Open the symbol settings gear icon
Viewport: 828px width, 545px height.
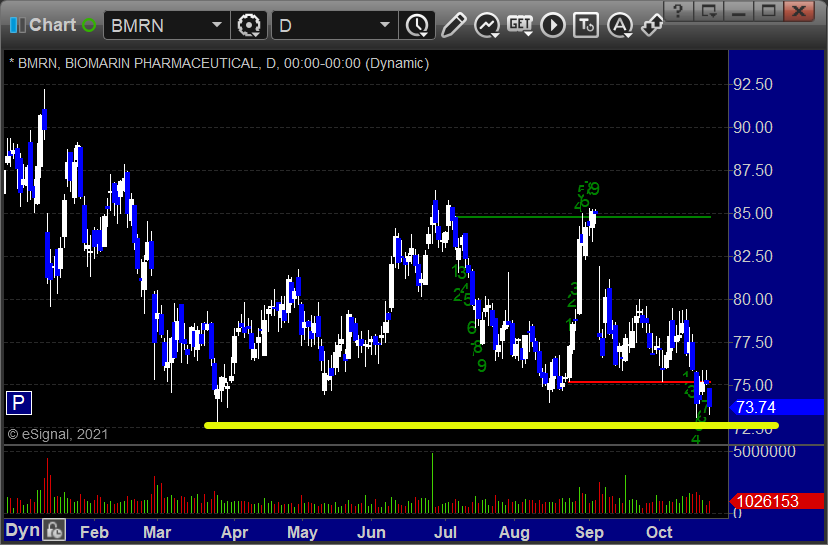[x=249, y=25]
